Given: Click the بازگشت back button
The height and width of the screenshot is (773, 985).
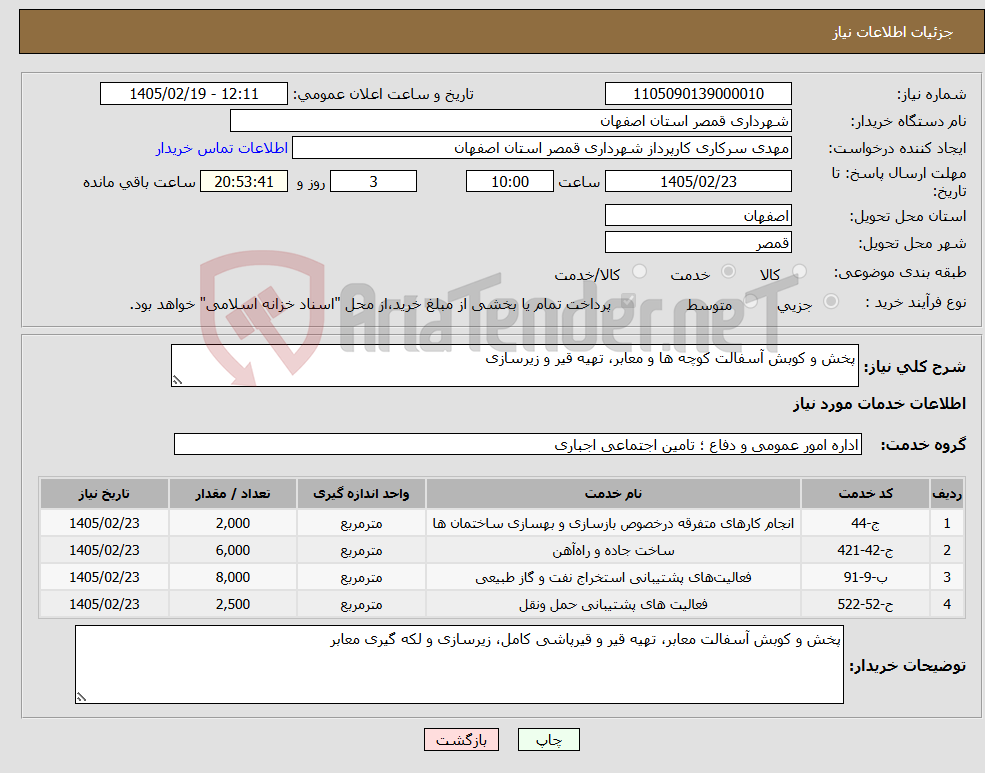Looking at the screenshot, I should (x=461, y=740).
